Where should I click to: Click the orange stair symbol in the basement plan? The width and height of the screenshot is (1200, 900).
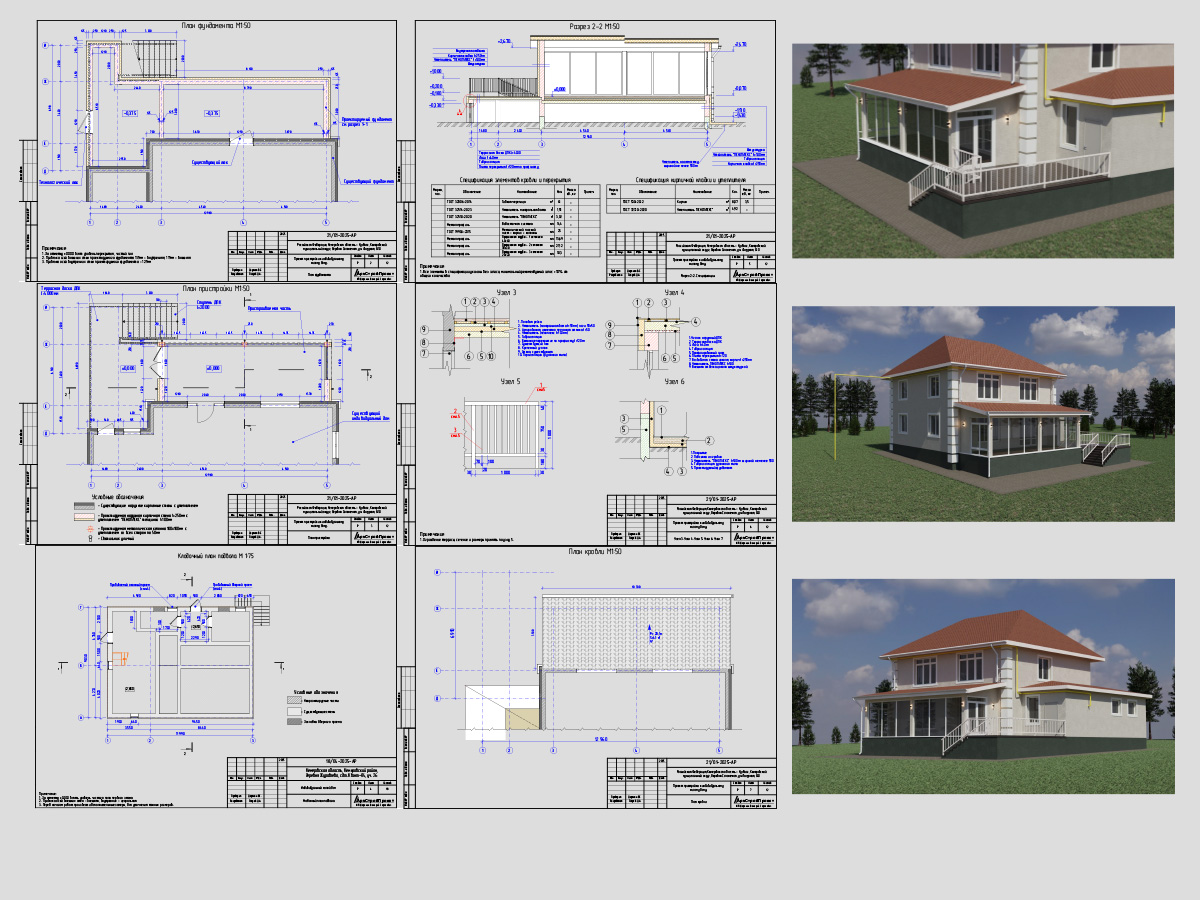119,658
